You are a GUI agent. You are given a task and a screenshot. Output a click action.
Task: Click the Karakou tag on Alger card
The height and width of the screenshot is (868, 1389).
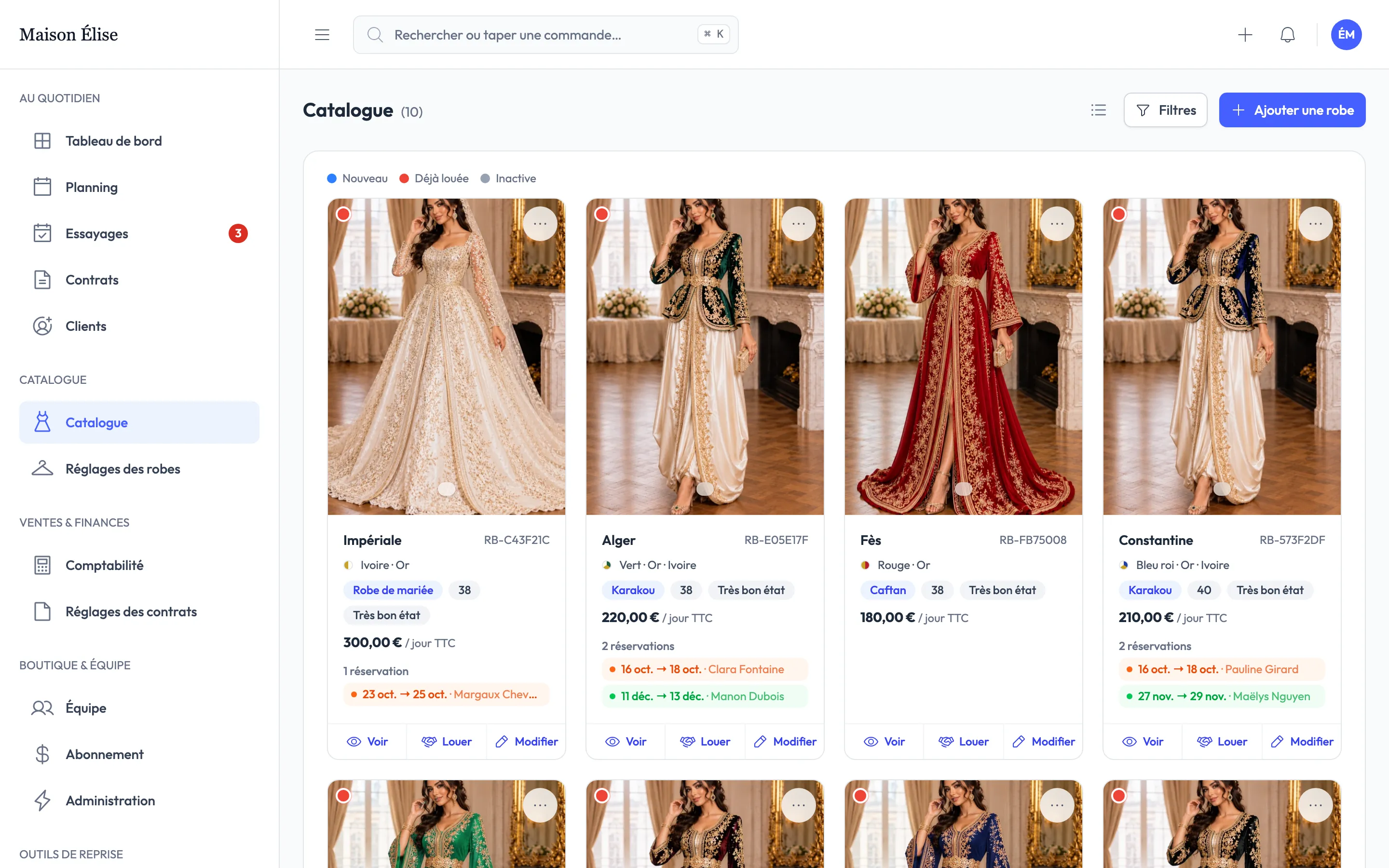click(633, 590)
